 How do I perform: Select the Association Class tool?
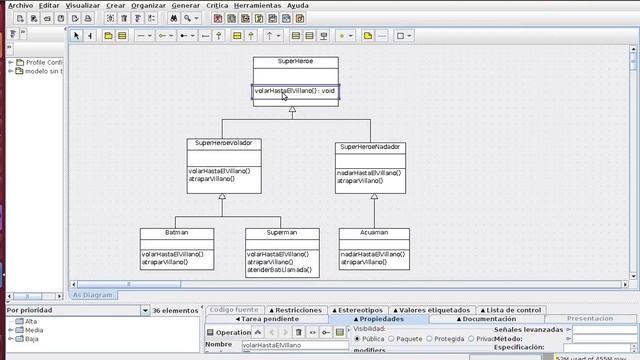323,36
